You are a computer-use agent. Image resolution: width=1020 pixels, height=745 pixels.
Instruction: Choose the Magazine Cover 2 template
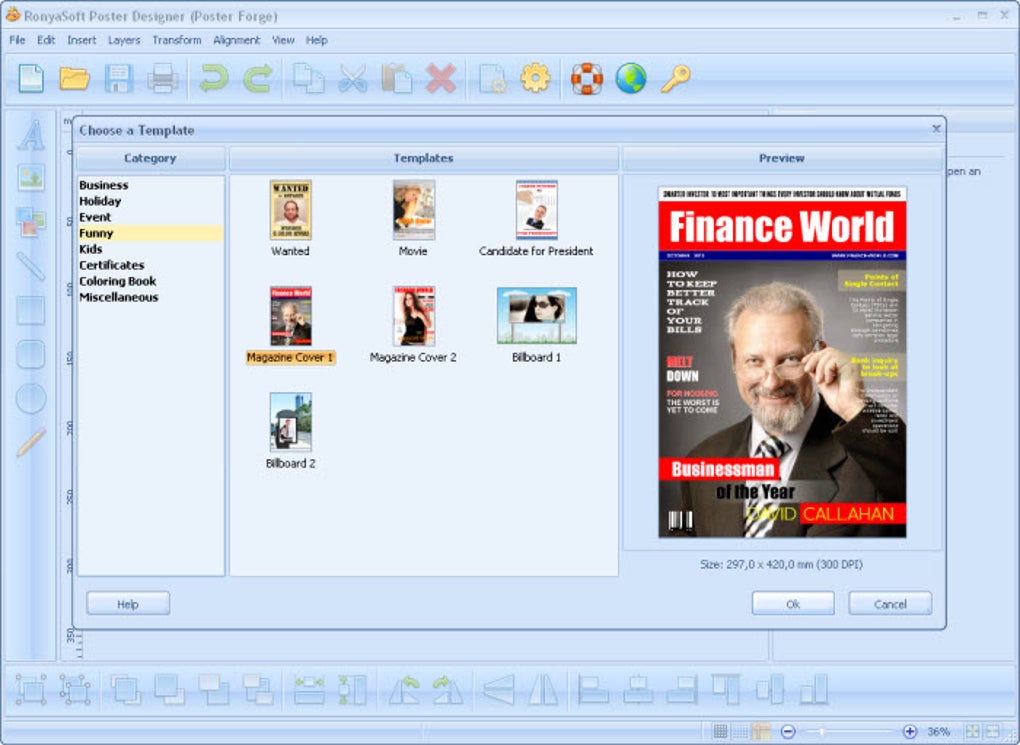413,316
